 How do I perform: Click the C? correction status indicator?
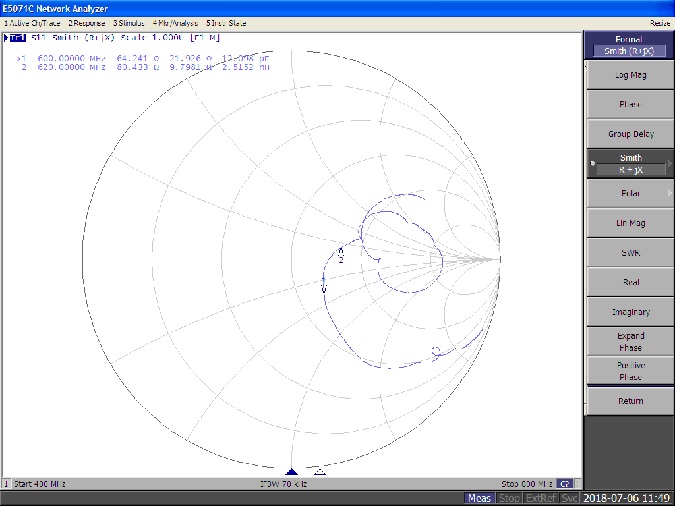click(x=564, y=484)
